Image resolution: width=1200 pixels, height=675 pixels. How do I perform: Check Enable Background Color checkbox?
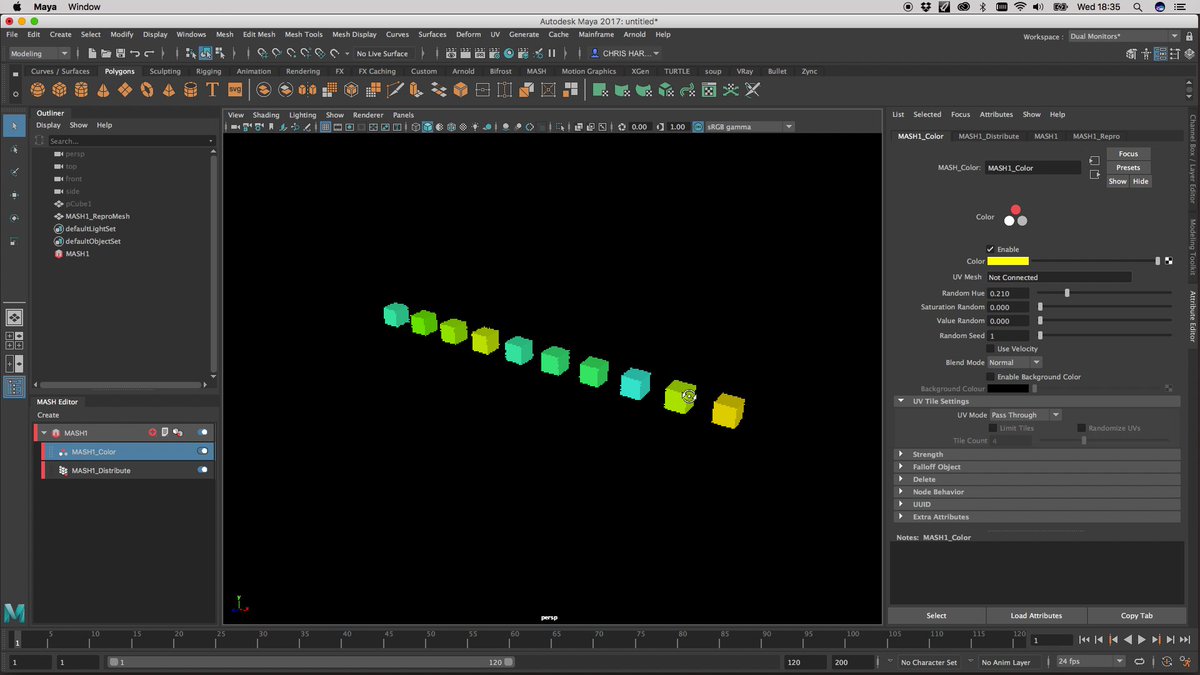pyautogui.click(x=991, y=377)
